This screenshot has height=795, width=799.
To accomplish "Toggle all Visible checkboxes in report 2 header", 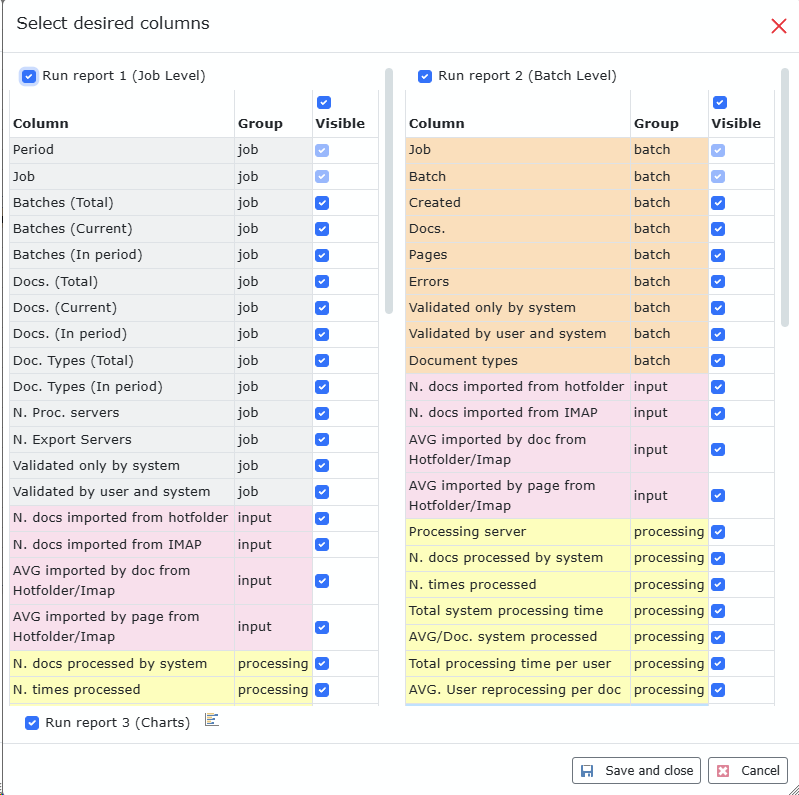I will (x=719, y=102).
